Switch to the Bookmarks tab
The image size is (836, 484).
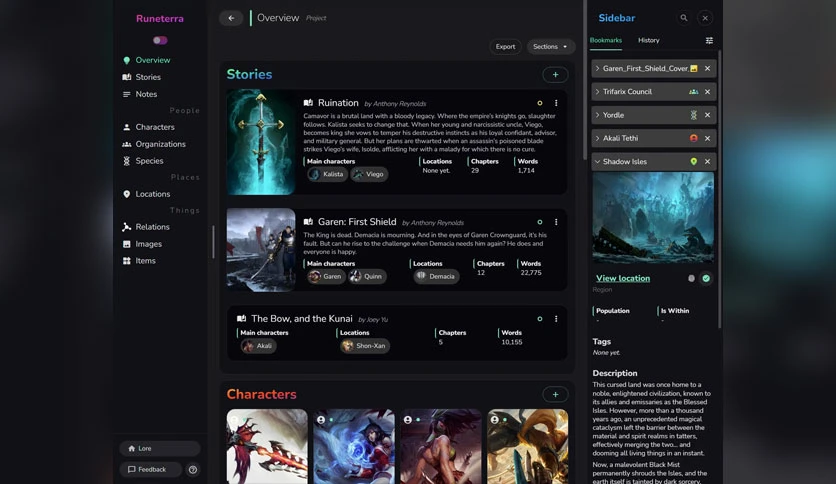click(x=606, y=41)
